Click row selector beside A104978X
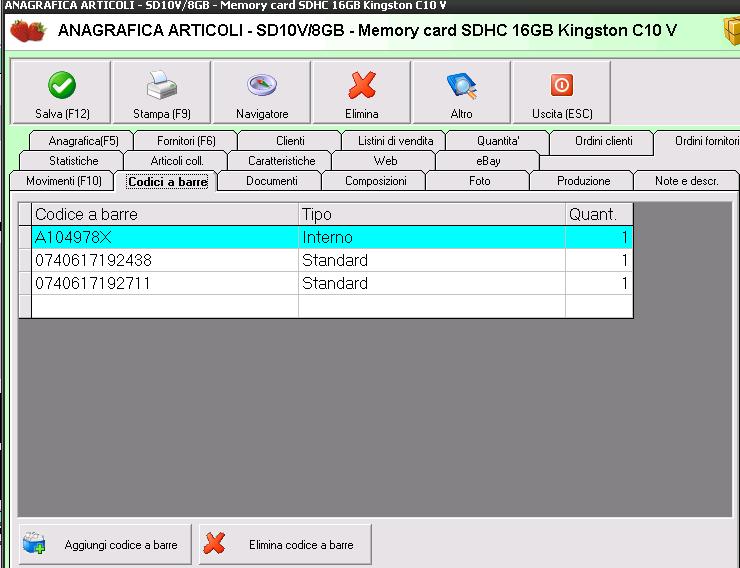The width and height of the screenshot is (740, 568). click(25, 237)
